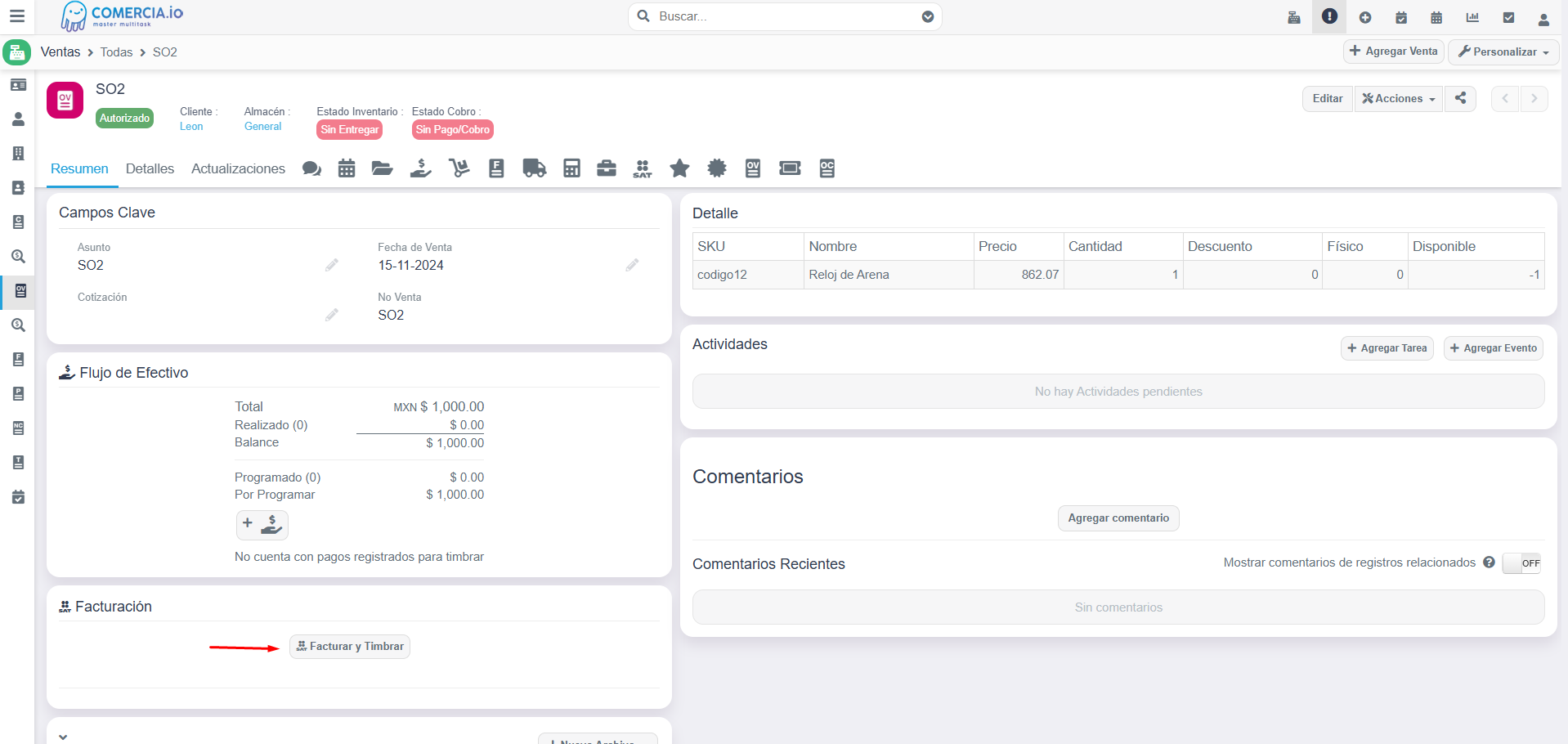Image resolution: width=1568 pixels, height=744 pixels.
Task: Click Agregar Evento button
Action: [1493, 348]
